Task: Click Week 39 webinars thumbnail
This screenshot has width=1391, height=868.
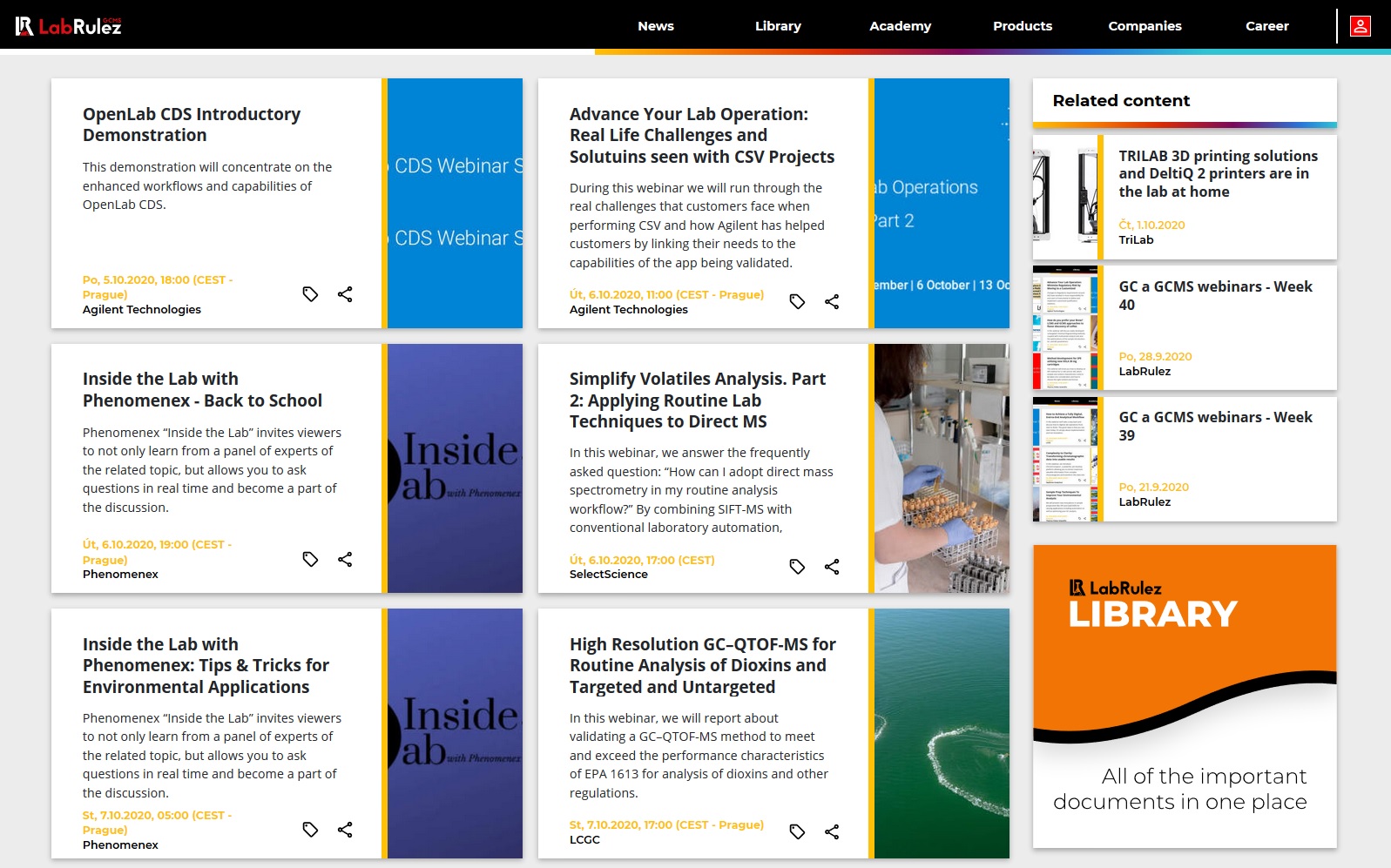Action: tap(1065, 459)
